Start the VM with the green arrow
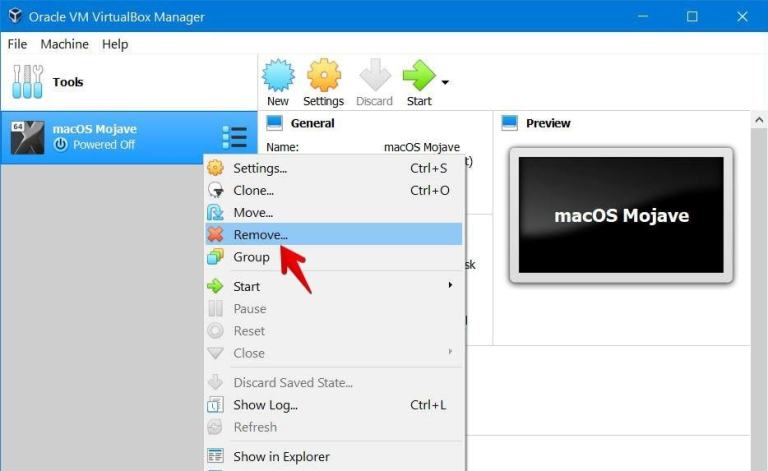 (419, 75)
